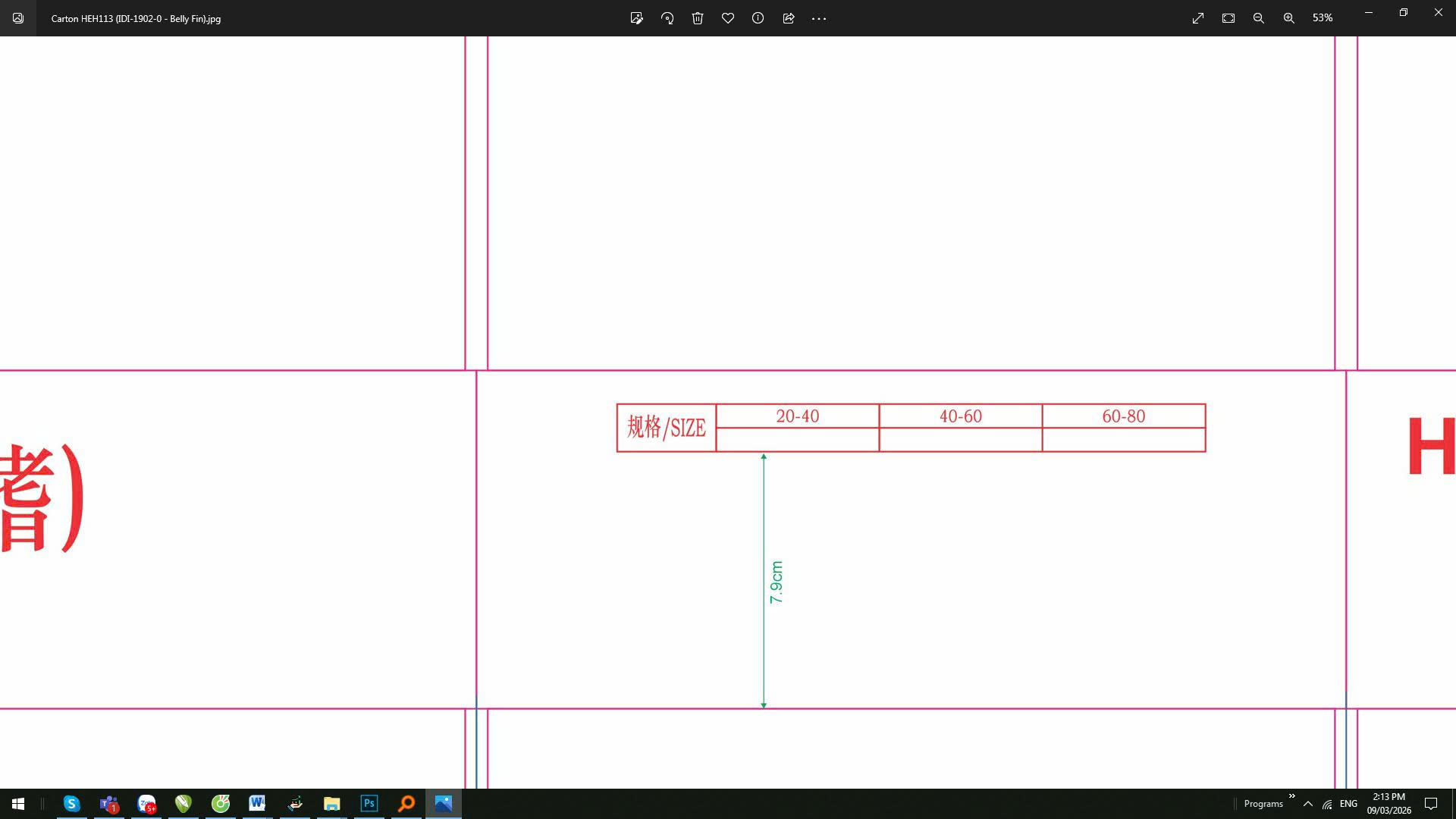The height and width of the screenshot is (819, 1456).
Task: Zoom in with the plus magnifier
Action: click(1289, 18)
